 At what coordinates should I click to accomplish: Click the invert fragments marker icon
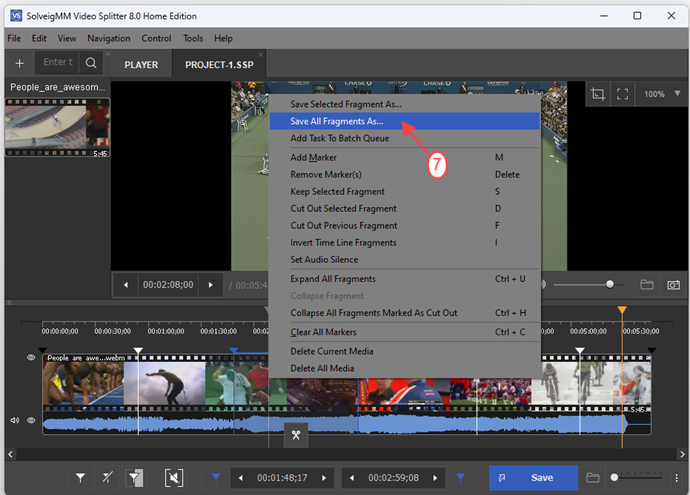pos(135,477)
